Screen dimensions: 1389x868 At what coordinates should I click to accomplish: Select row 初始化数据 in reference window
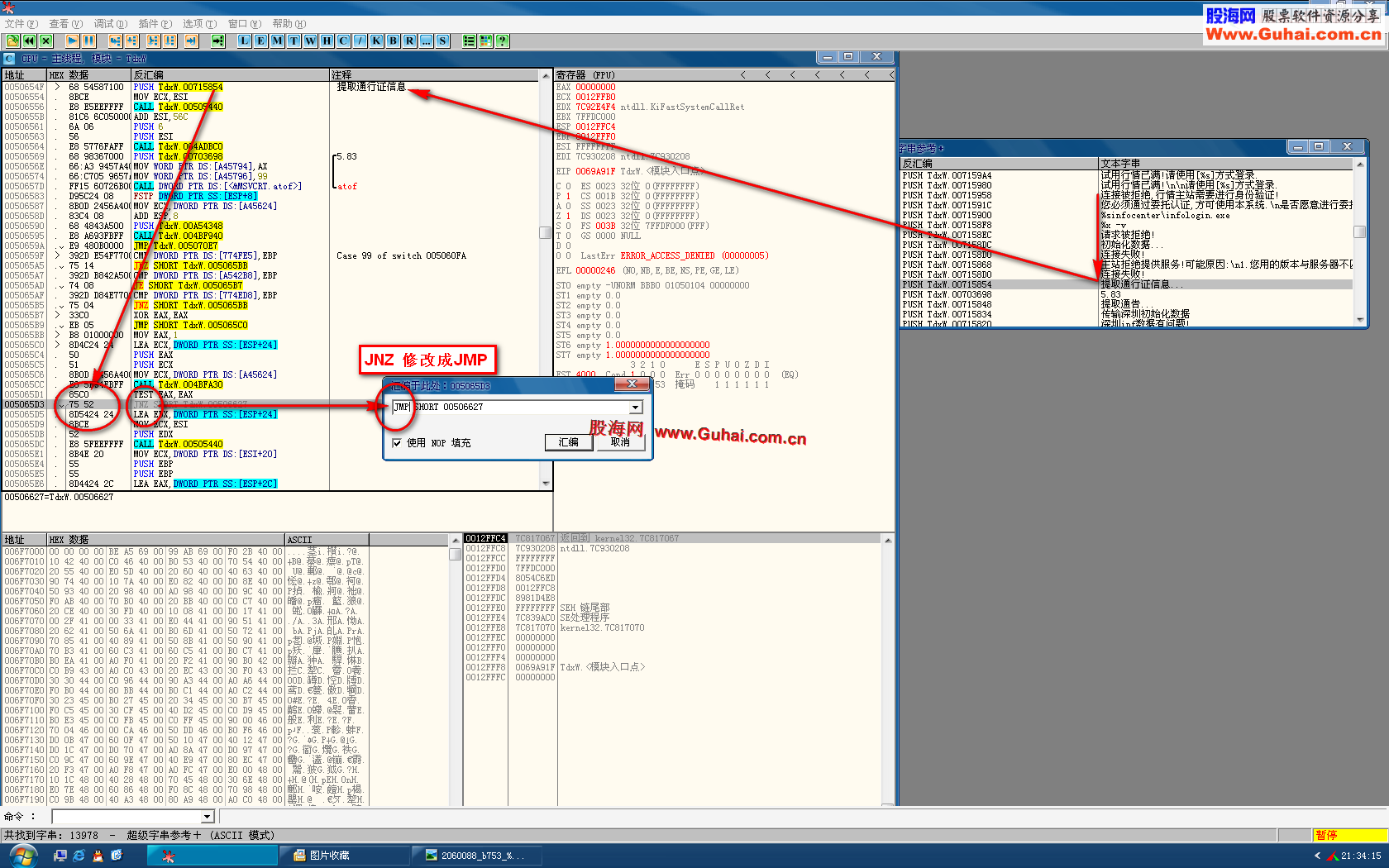click(1127, 245)
